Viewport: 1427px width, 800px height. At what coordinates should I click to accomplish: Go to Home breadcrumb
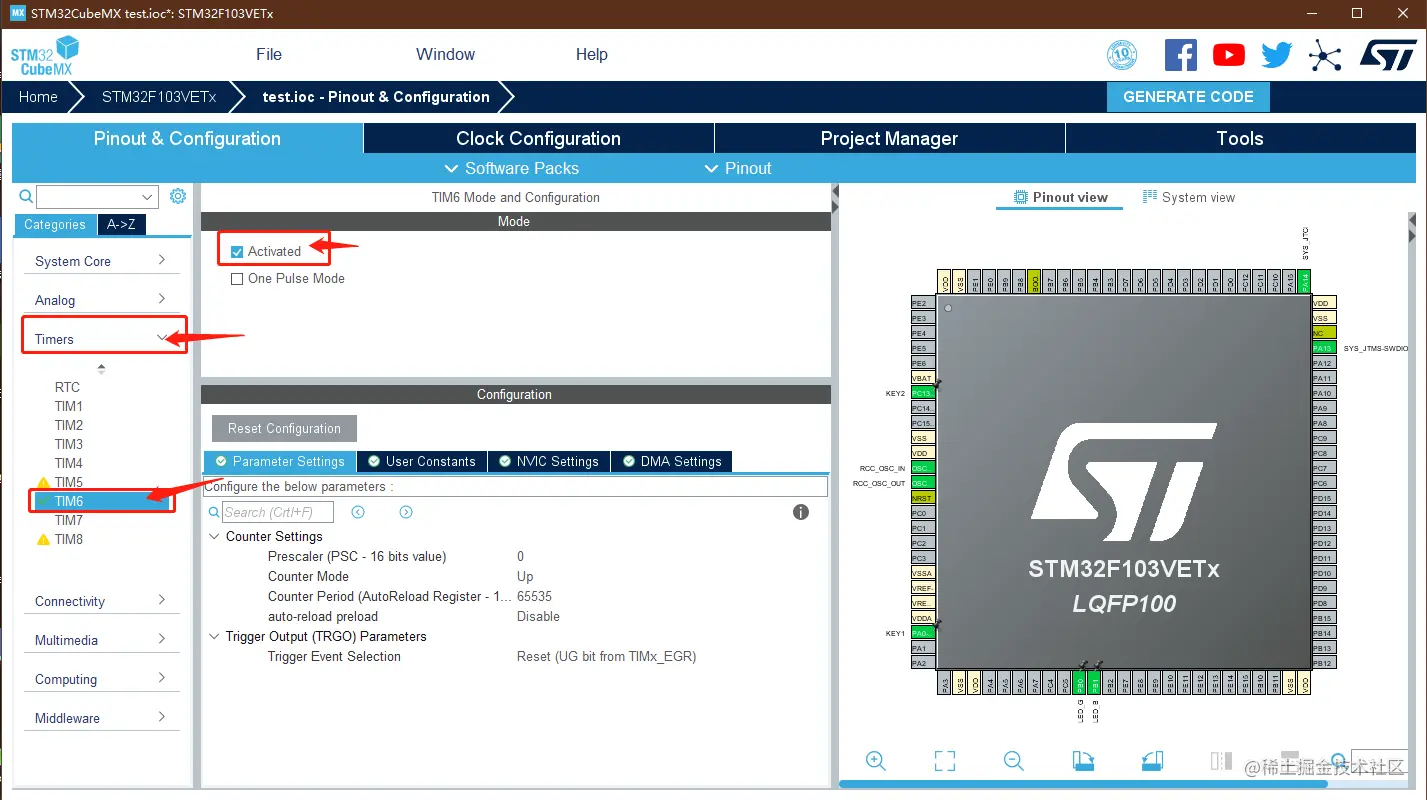(x=38, y=97)
